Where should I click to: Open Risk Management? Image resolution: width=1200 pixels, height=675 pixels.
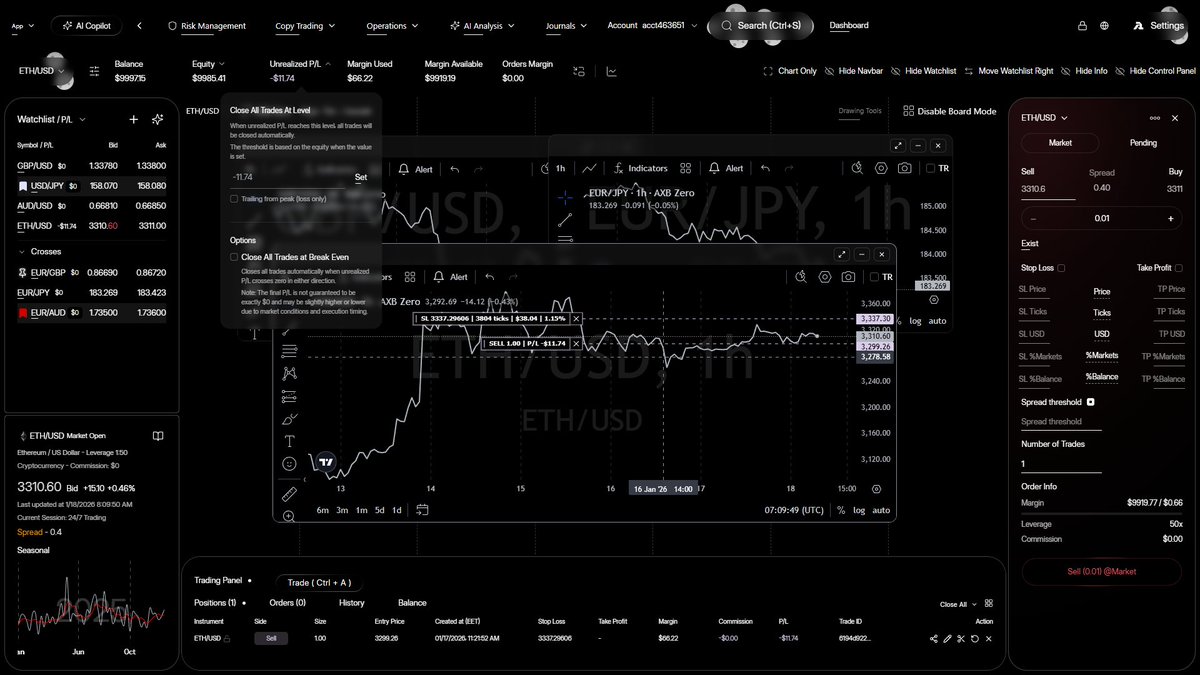207,26
